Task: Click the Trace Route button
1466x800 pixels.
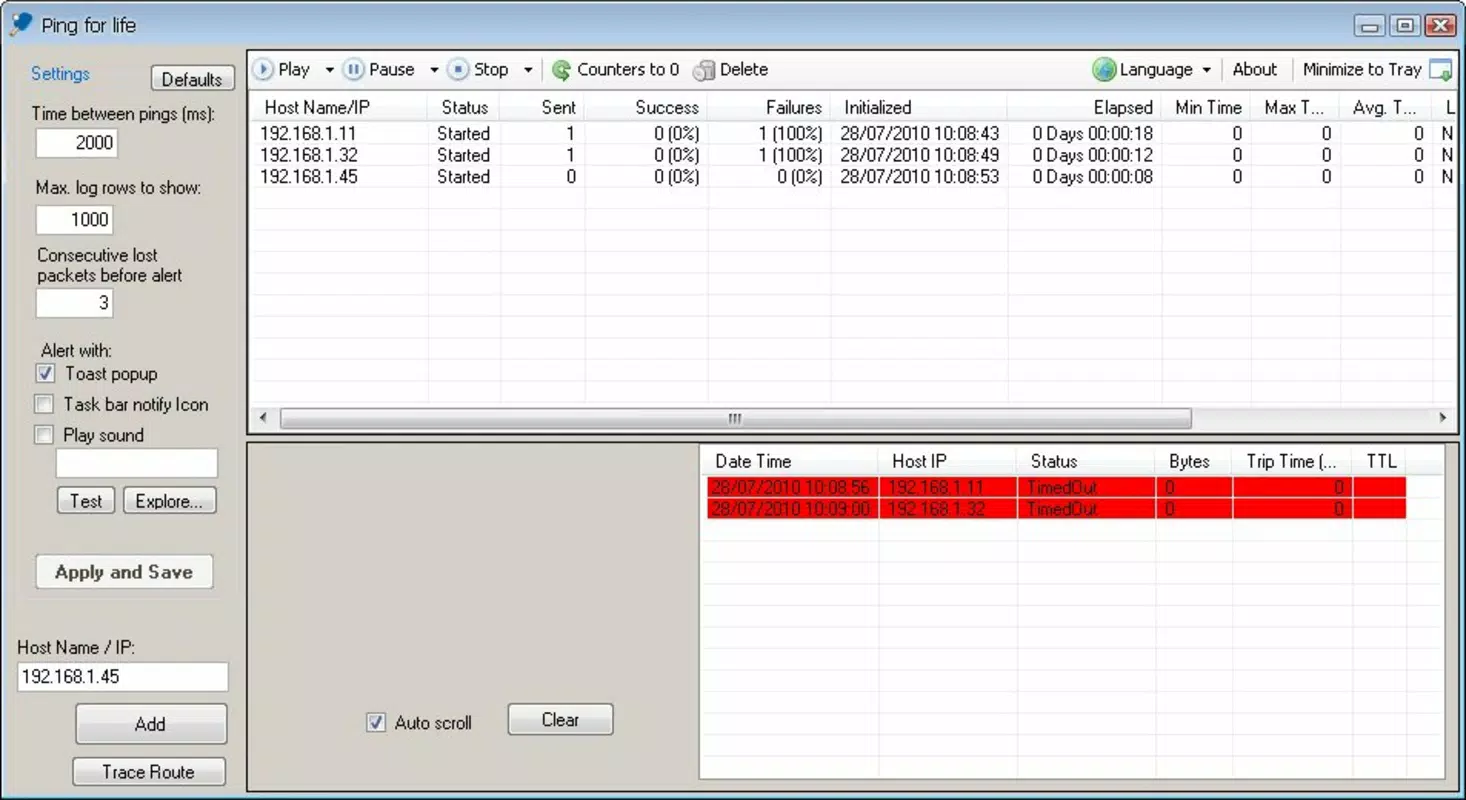Action: (x=149, y=772)
